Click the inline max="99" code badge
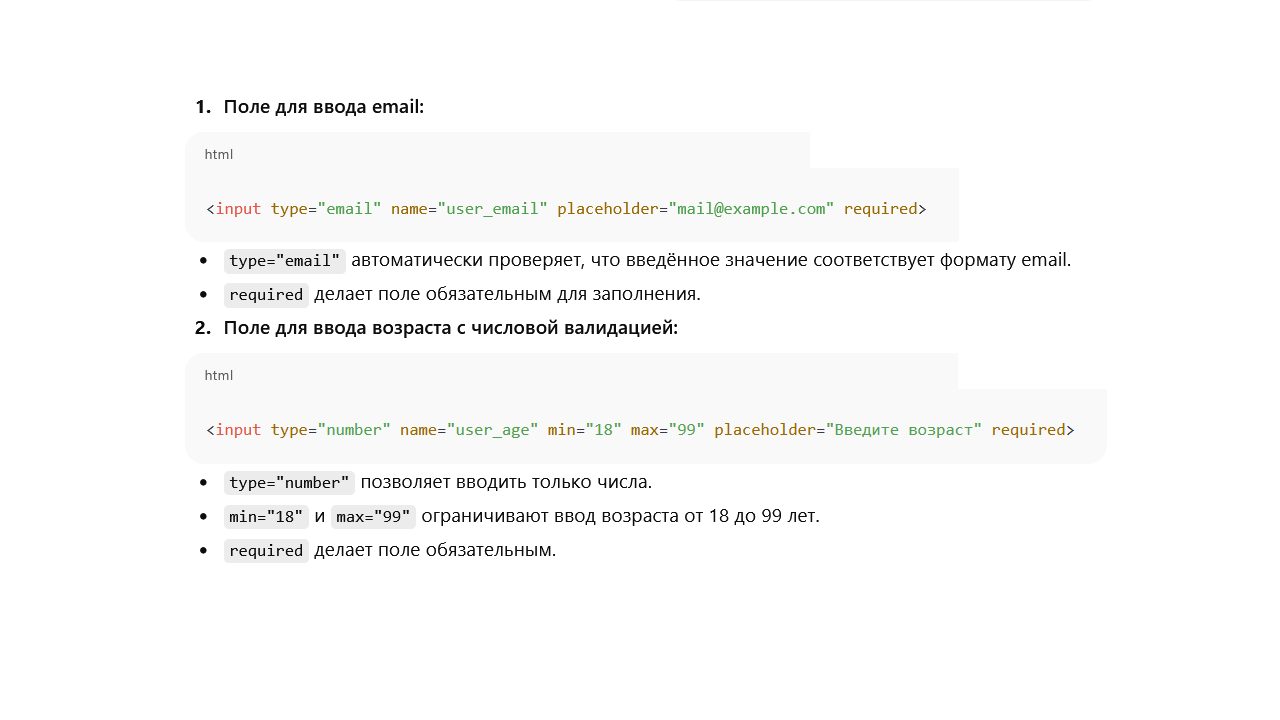The image size is (1280, 720). point(373,517)
